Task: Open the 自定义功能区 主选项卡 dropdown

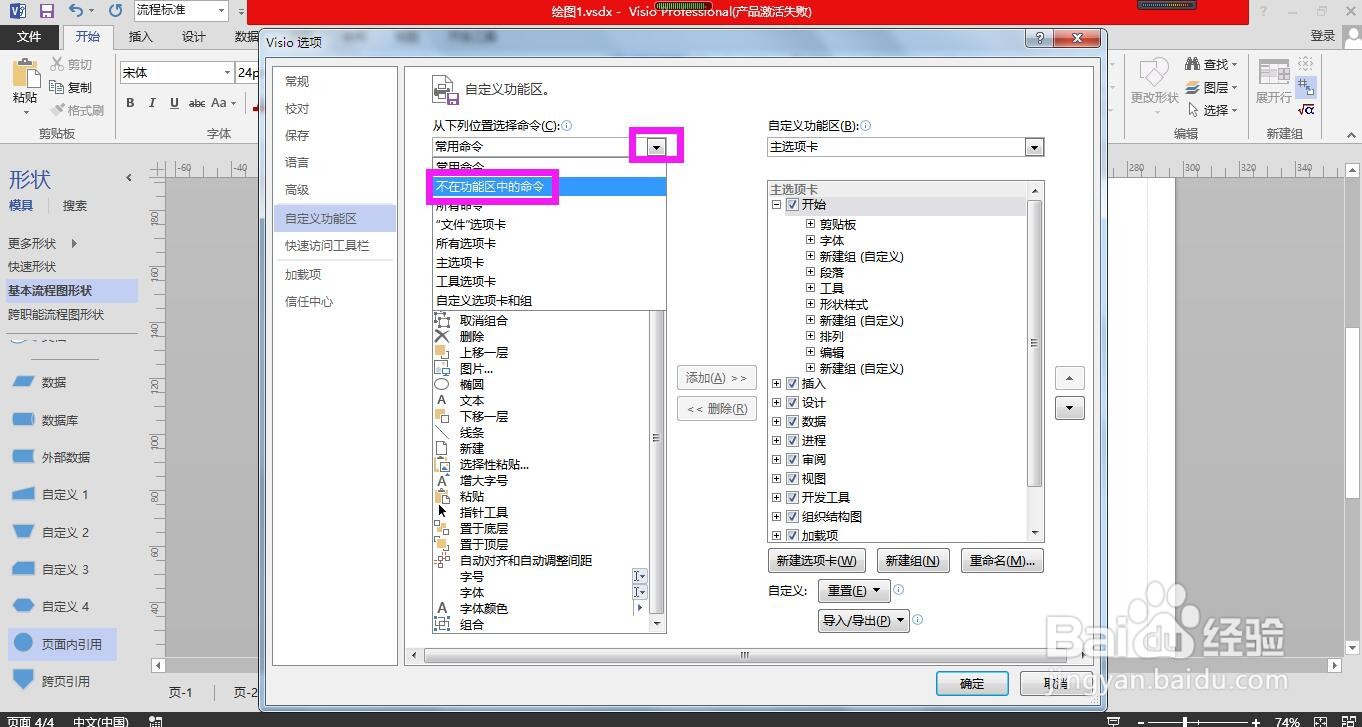Action: click(x=1034, y=147)
